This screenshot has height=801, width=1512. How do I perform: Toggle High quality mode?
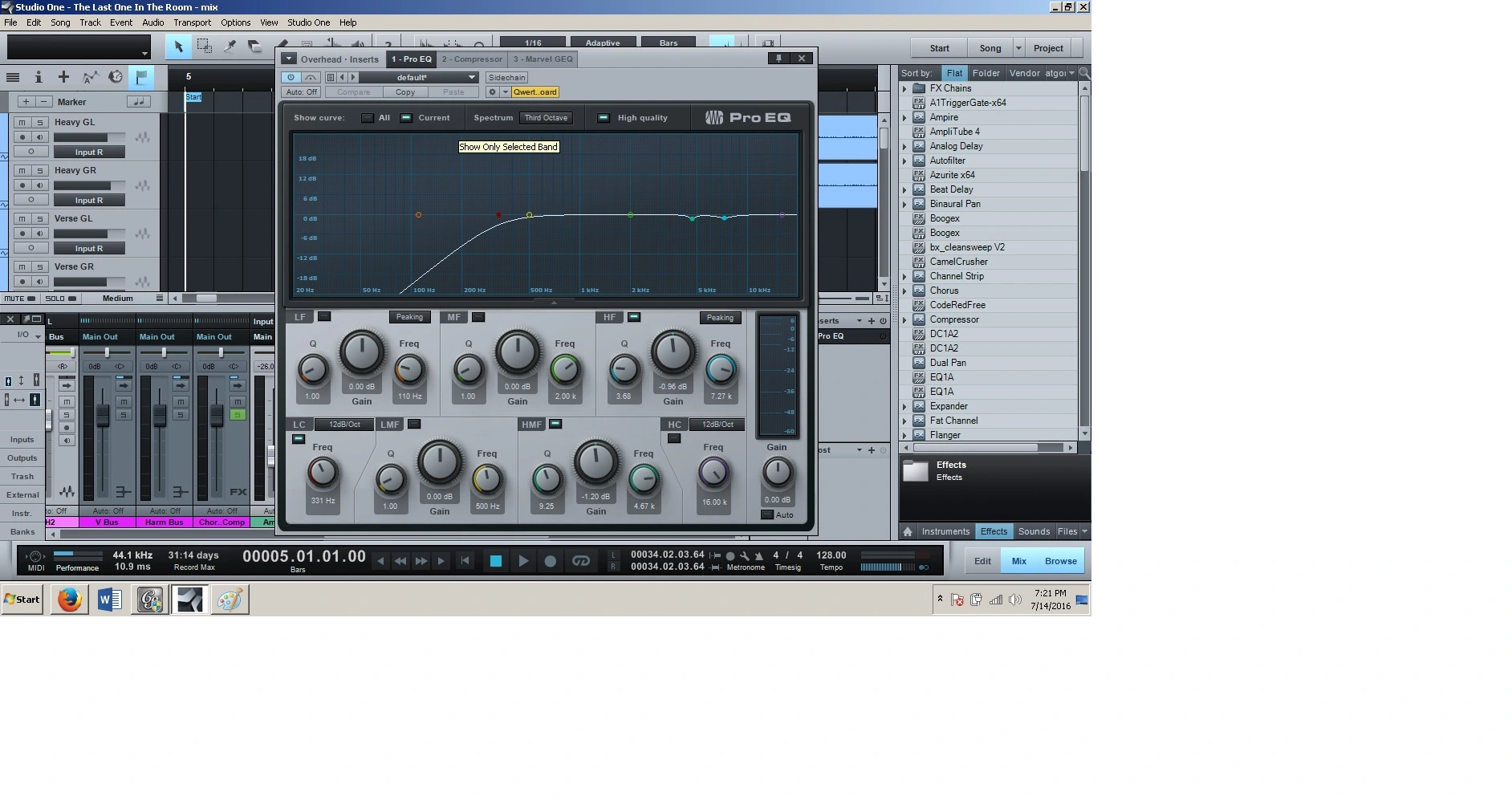point(604,118)
